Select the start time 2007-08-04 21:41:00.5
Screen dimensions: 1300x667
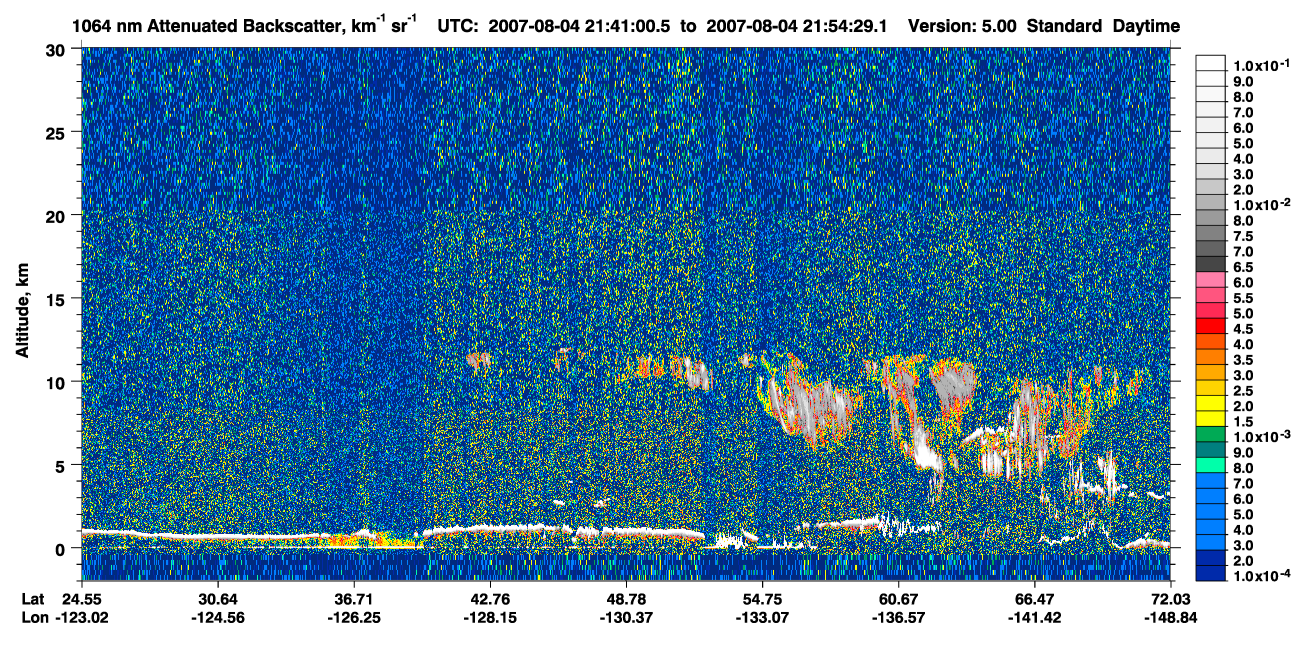point(581,26)
